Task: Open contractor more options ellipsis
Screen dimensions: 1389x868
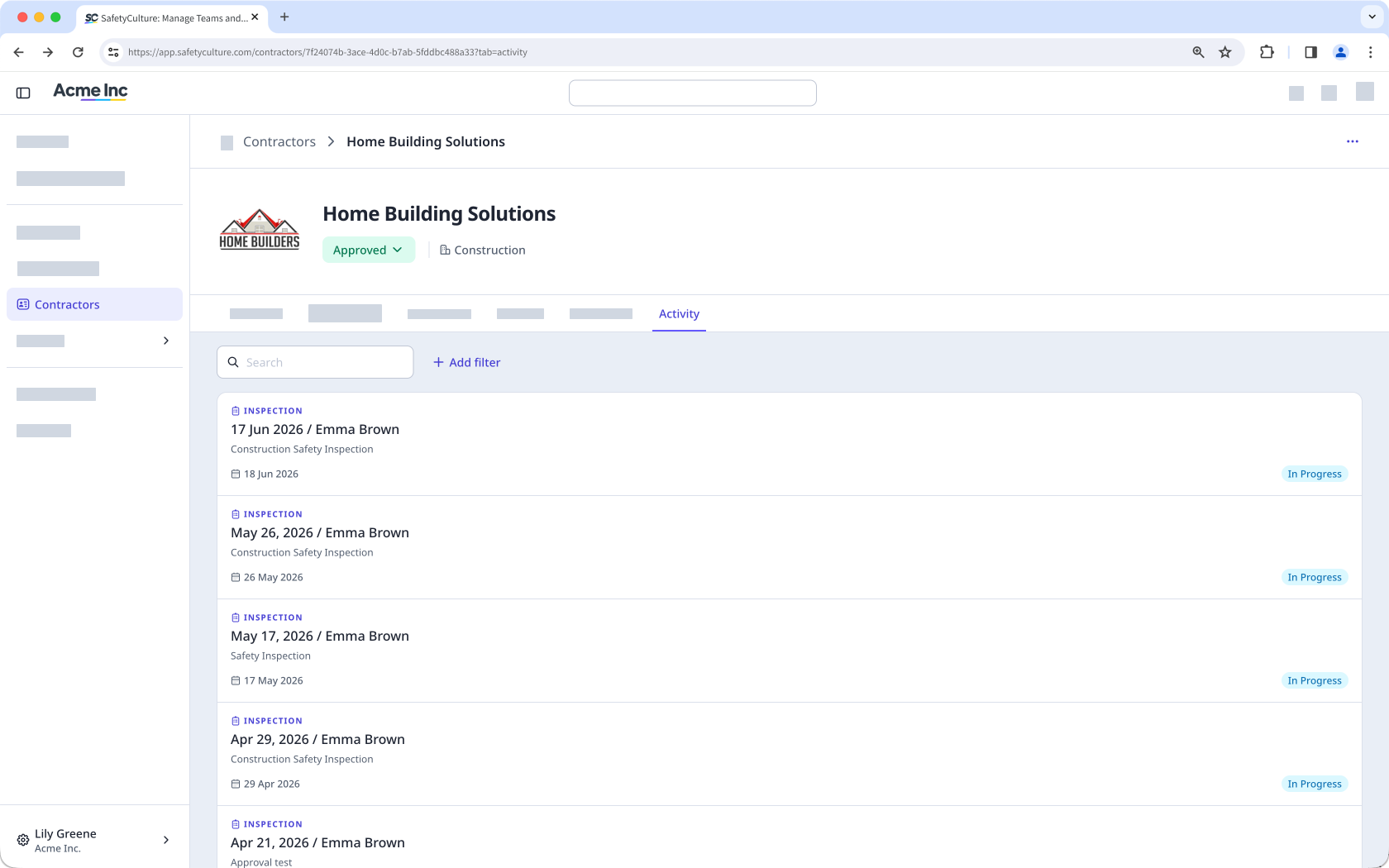Action: click(1353, 141)
